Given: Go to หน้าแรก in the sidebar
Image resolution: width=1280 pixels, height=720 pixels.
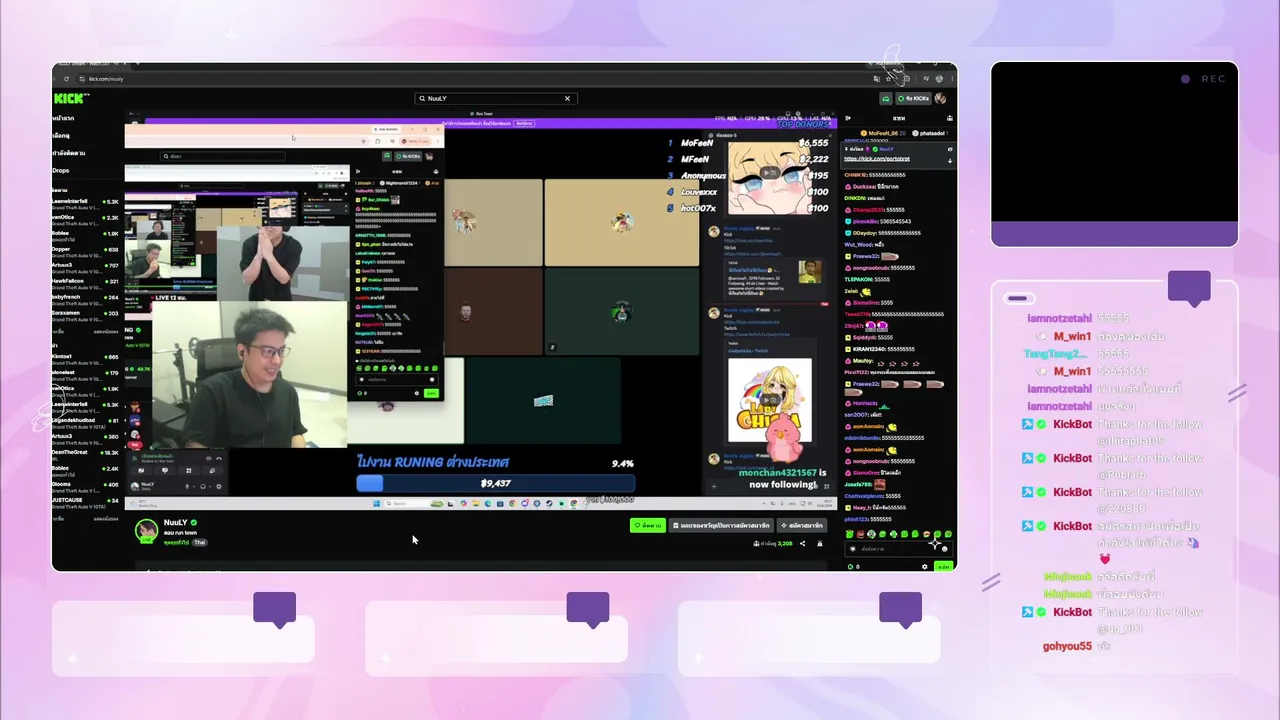Looking at the screenshot, I should coord(63,118).
